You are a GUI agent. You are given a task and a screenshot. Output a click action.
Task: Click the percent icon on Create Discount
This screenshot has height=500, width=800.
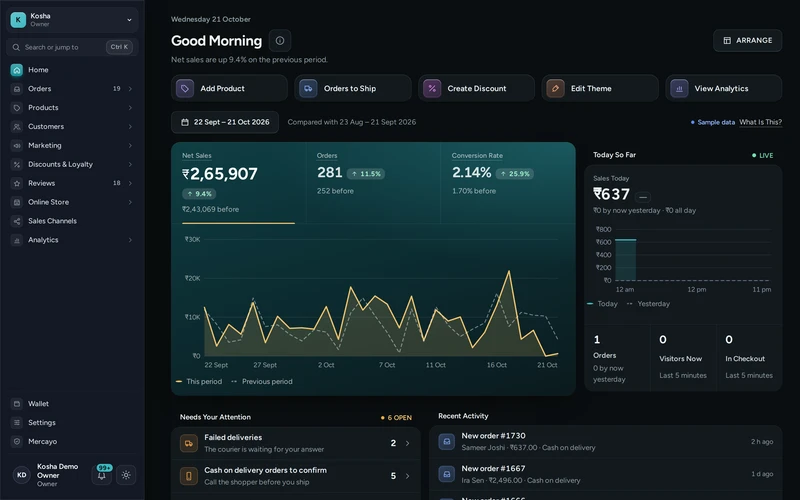432,88
